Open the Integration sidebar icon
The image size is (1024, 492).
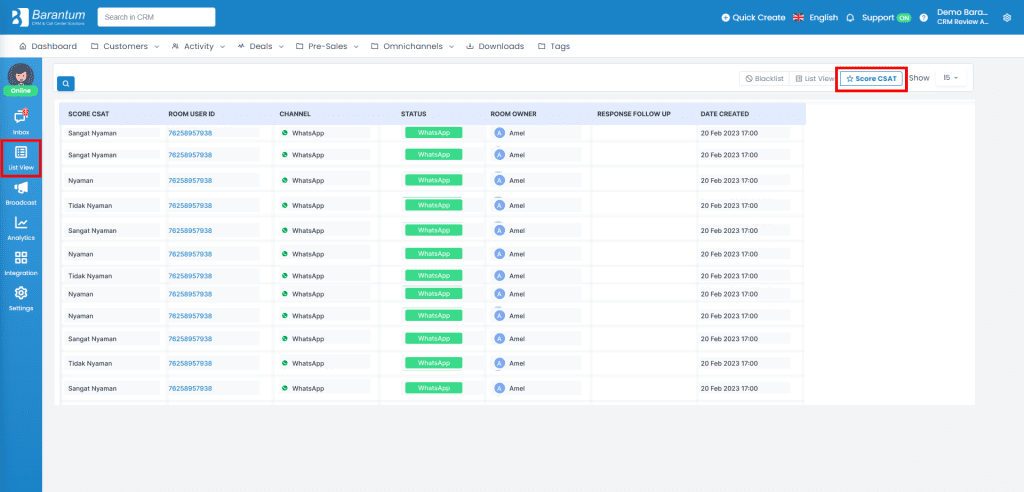pos(20,262)
